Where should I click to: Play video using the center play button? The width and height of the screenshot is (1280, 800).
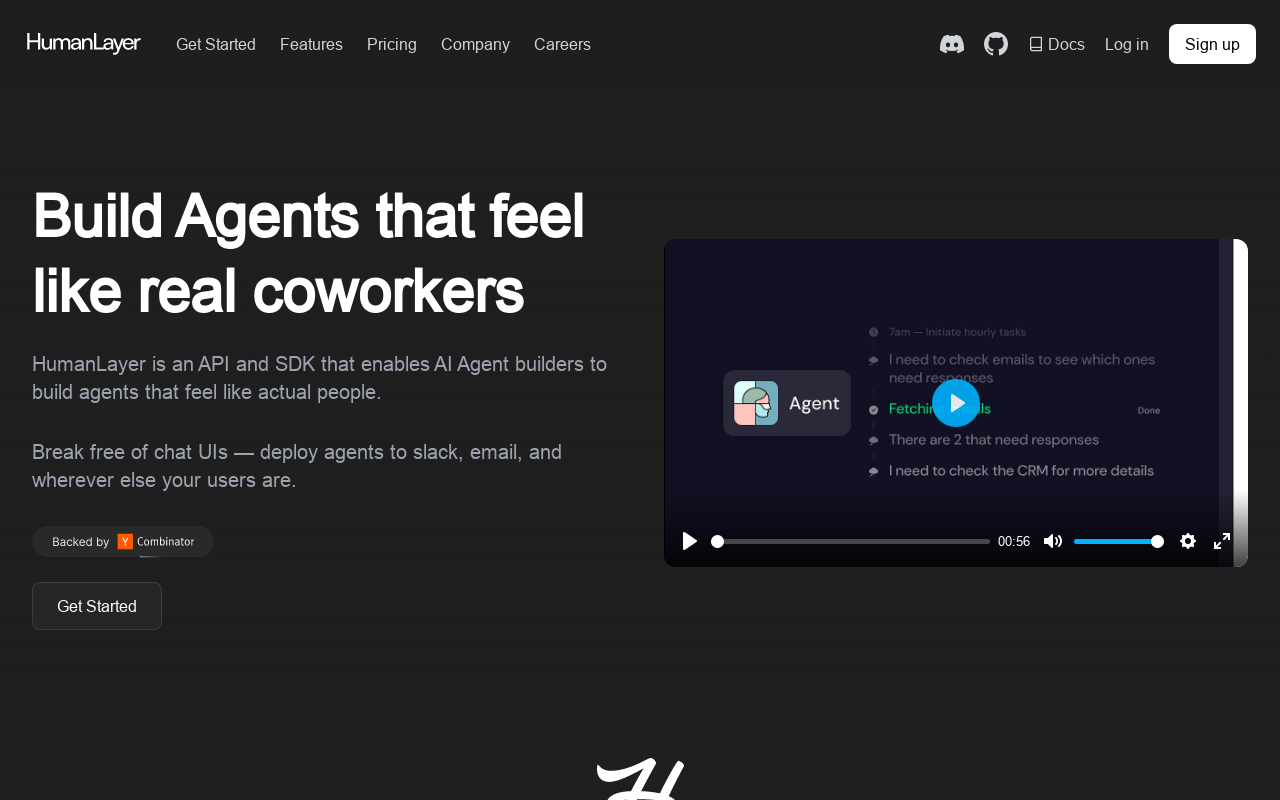pos(956,403)
